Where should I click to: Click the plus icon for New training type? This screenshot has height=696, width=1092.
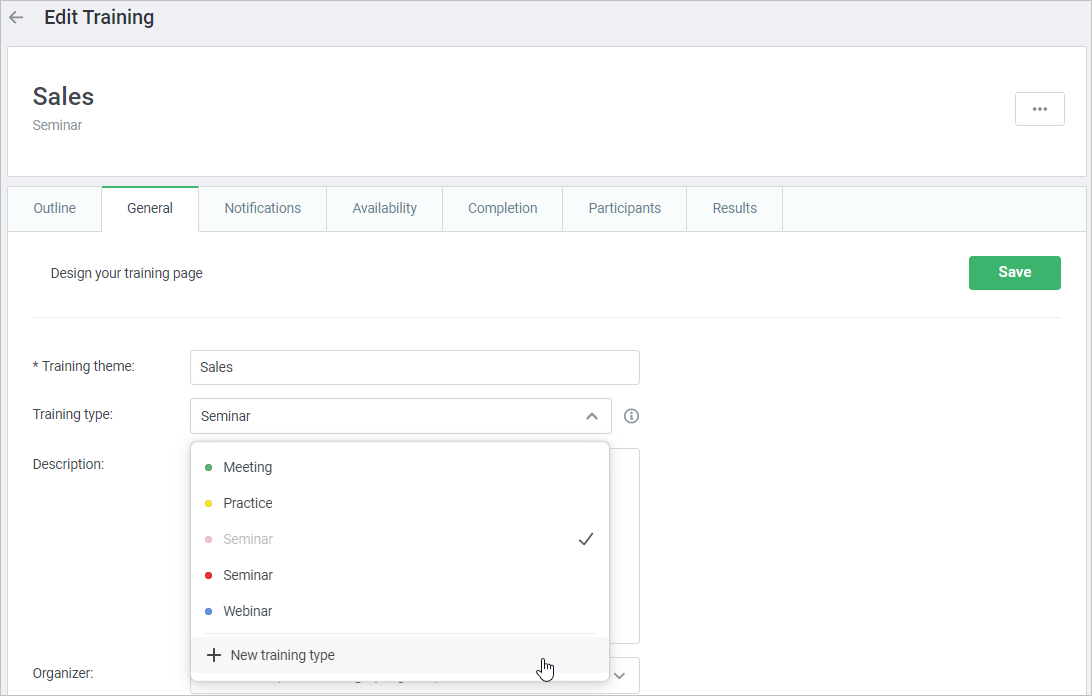tap(213, 655)
